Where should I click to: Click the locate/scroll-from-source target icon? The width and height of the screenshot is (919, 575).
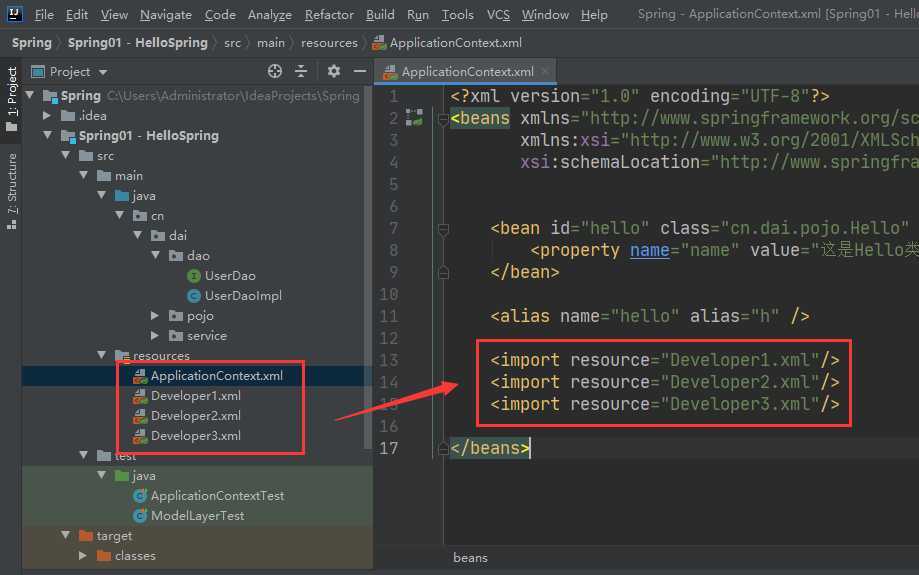coord(274,72)
